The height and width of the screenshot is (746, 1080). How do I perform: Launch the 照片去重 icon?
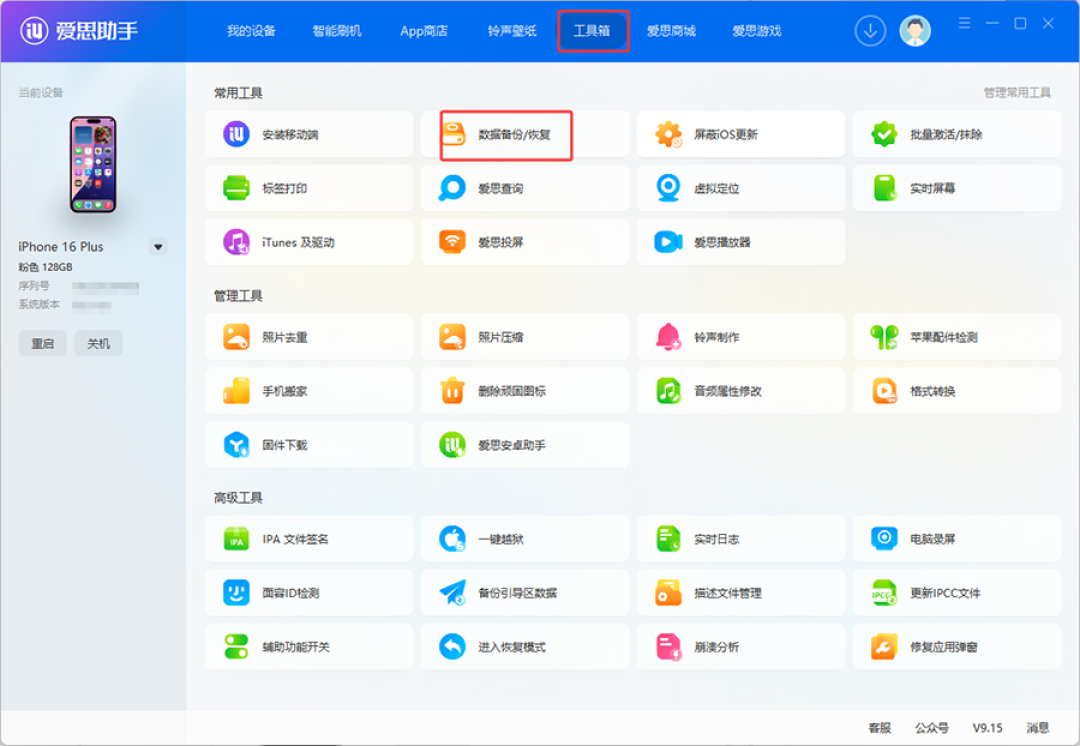236,337
